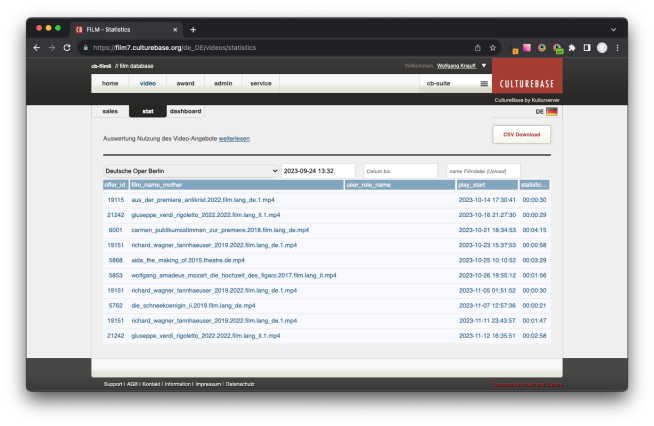This screenshot has height=426, width=654.
Task: Click the CSV Download button
Action: [521, 134]
